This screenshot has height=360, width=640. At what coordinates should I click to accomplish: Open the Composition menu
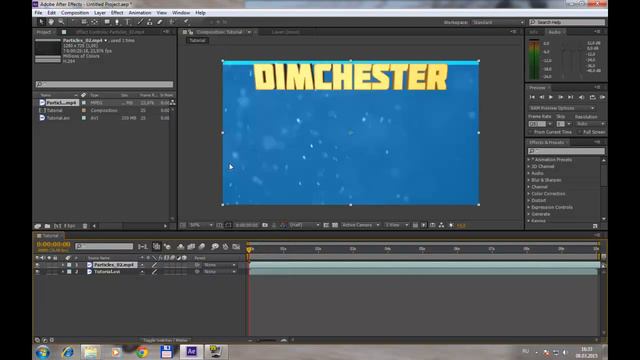75,13
